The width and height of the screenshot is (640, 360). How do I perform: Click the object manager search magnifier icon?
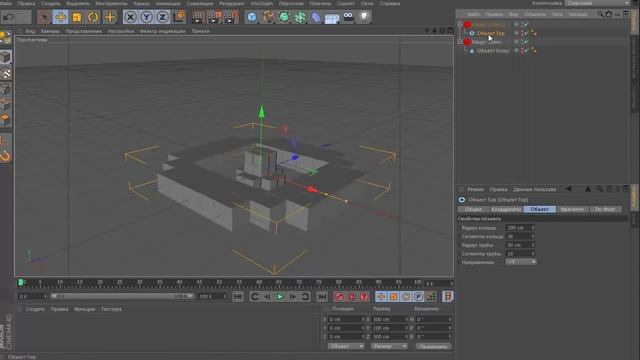600,14
